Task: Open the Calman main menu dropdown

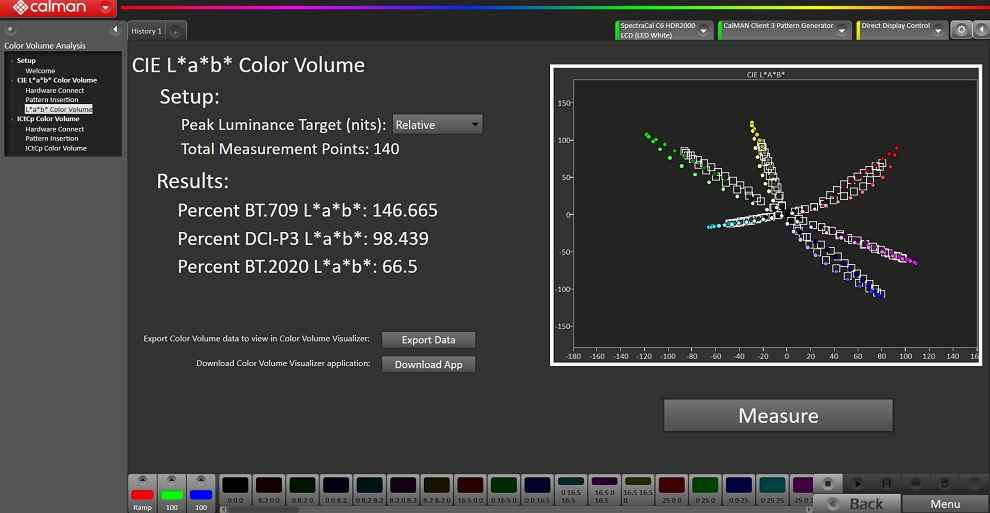Action: pyautogui.click(x=105, y=8)
